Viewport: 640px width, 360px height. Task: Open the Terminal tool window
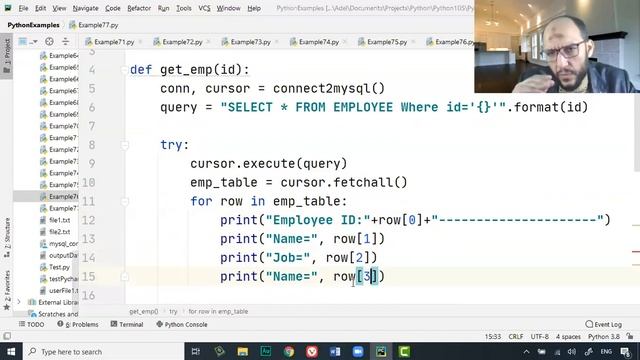point(127,324)
